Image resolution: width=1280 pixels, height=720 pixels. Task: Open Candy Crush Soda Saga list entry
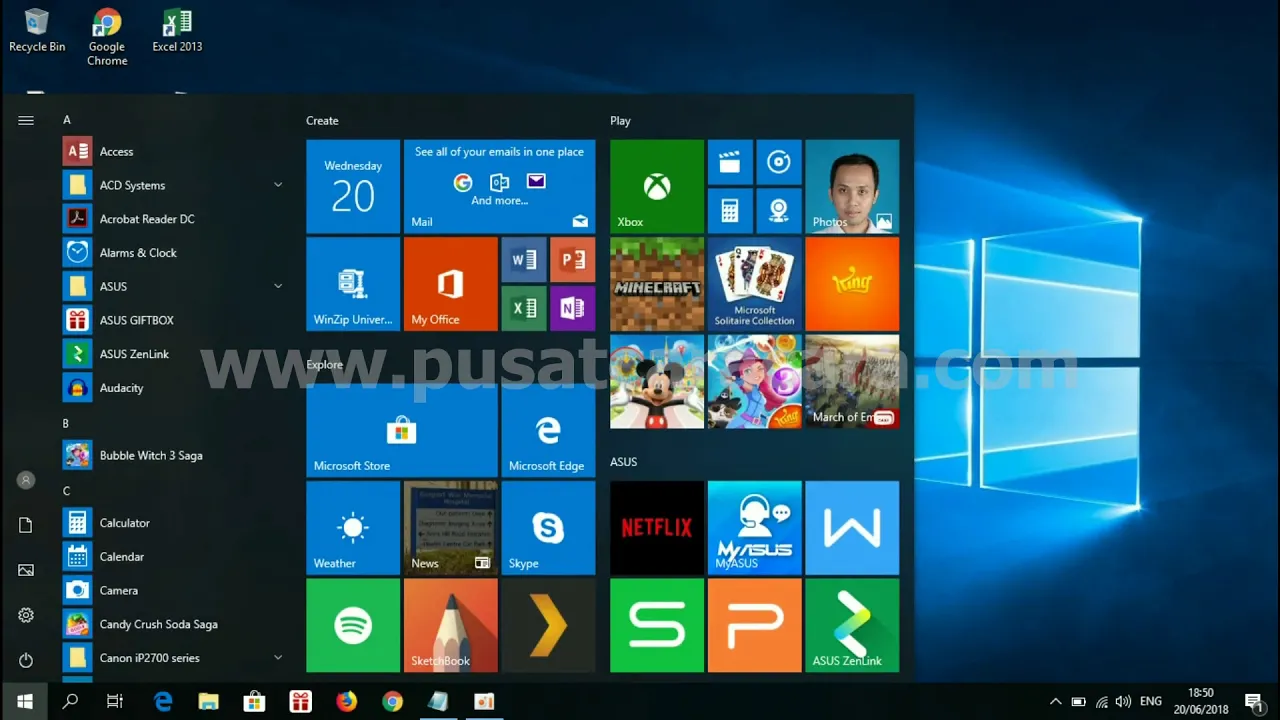pyautogui.click(x=174, y=624)
